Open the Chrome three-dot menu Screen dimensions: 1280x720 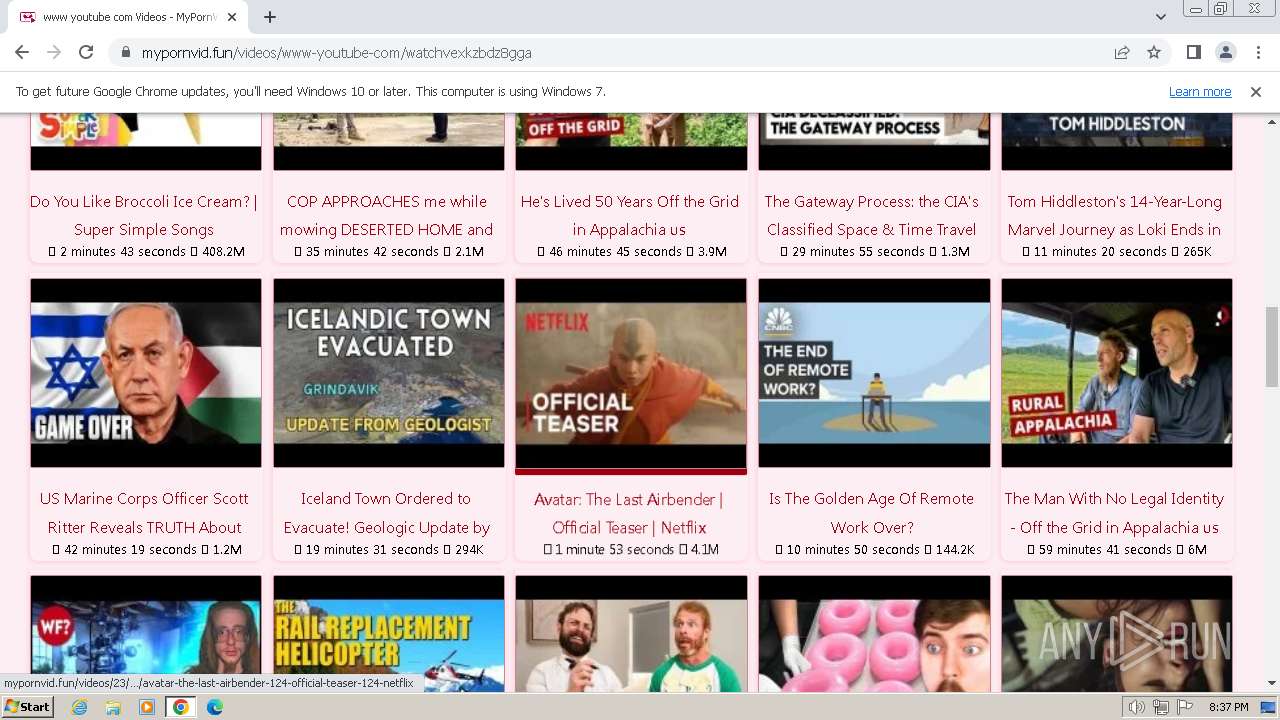click(x=1257, y=52)
